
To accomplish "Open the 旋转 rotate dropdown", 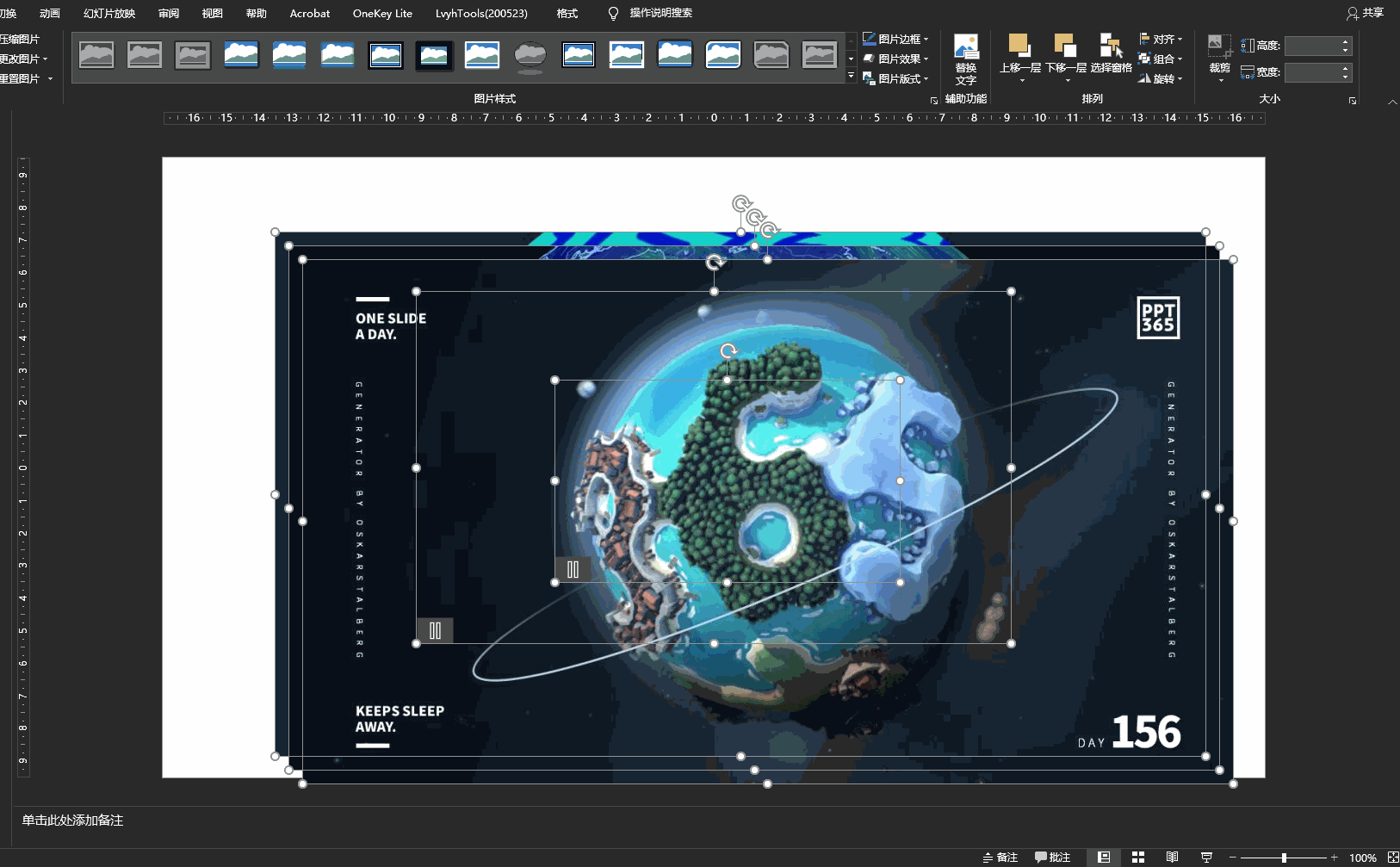I will click(x=1160, y=78).
